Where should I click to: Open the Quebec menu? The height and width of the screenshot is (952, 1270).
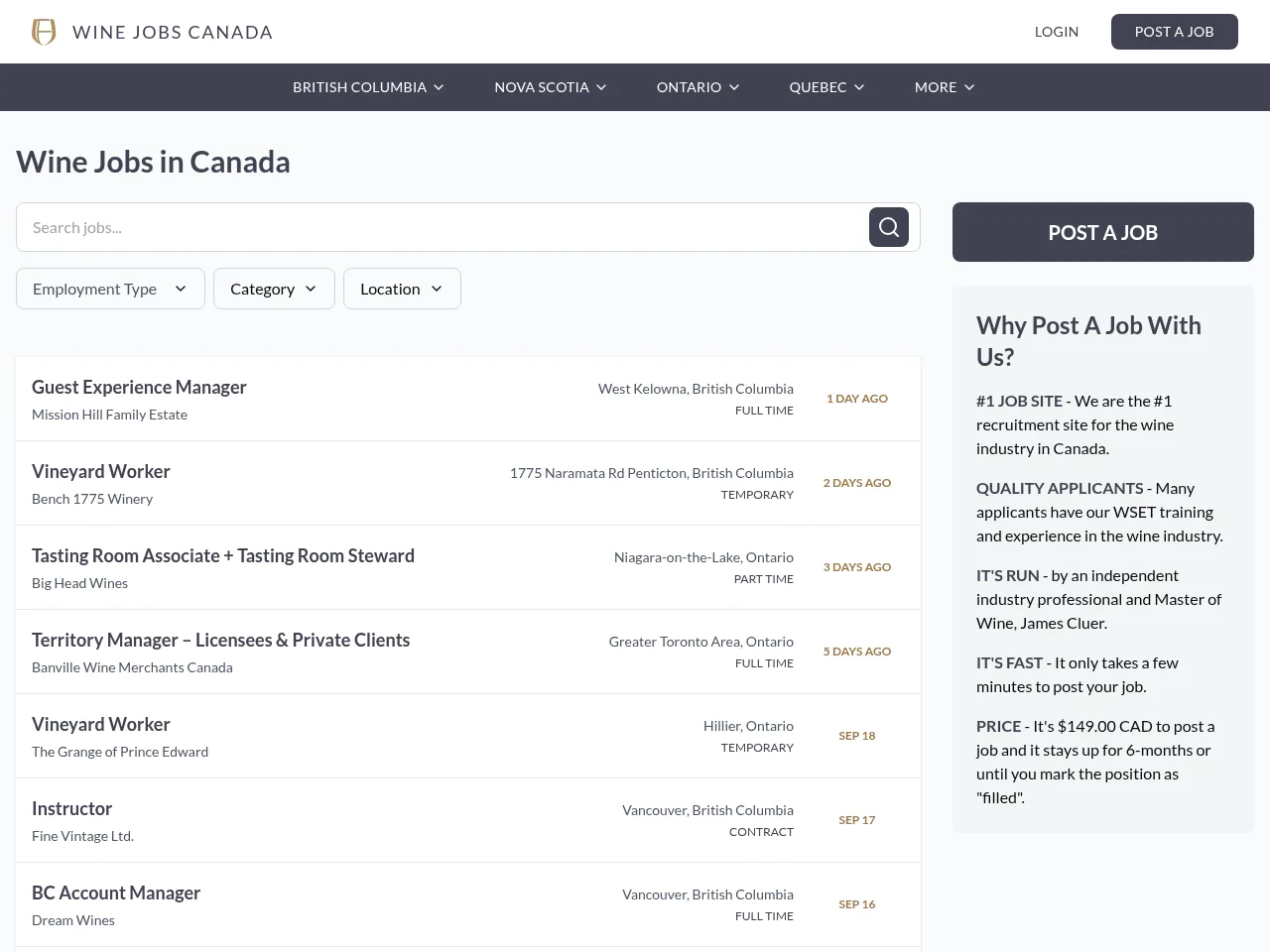point(827,87)
